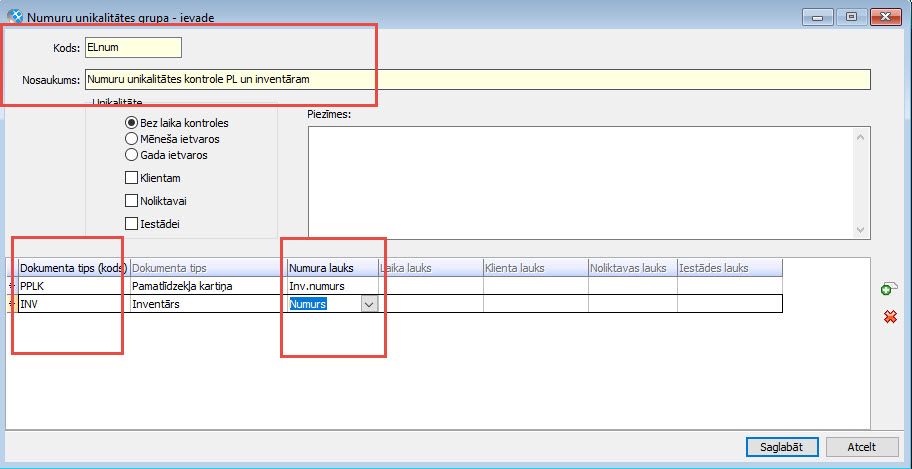Screen dimensions: 912x469
Task: Click Pamatlīdzekļa kartiņa cell
Action: [209, 286]
